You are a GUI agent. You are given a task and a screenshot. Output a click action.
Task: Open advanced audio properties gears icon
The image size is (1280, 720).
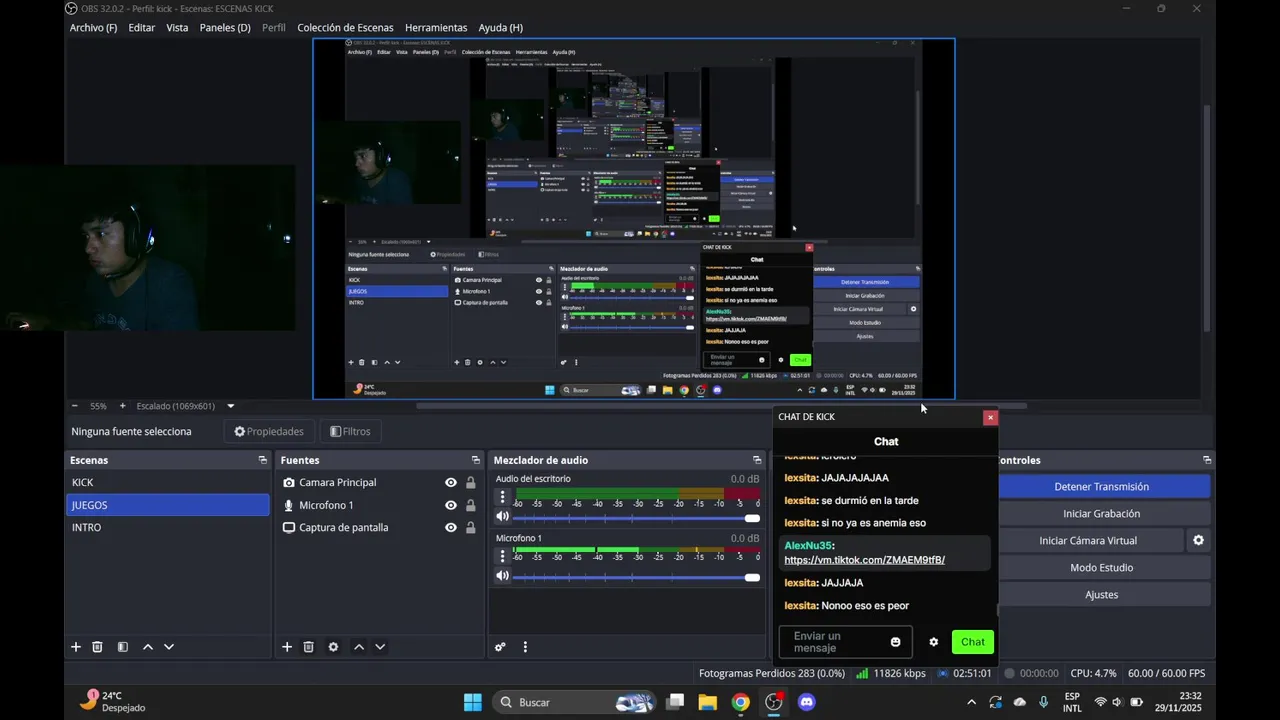[500, 647]
